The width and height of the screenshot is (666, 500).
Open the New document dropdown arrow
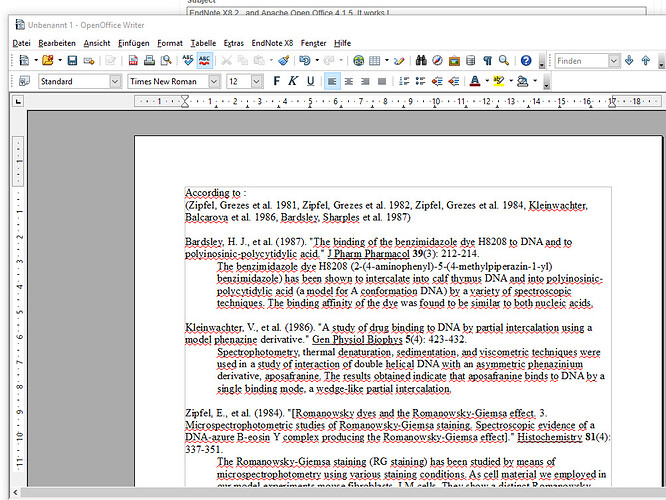(x=36, y=60)
